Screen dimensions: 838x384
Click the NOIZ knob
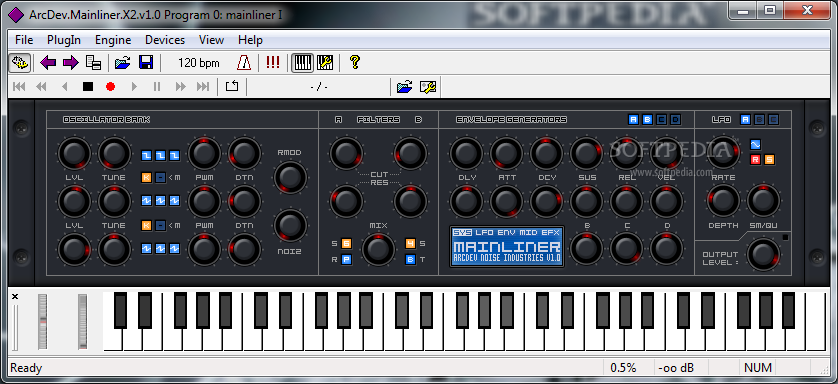[290, 225]
